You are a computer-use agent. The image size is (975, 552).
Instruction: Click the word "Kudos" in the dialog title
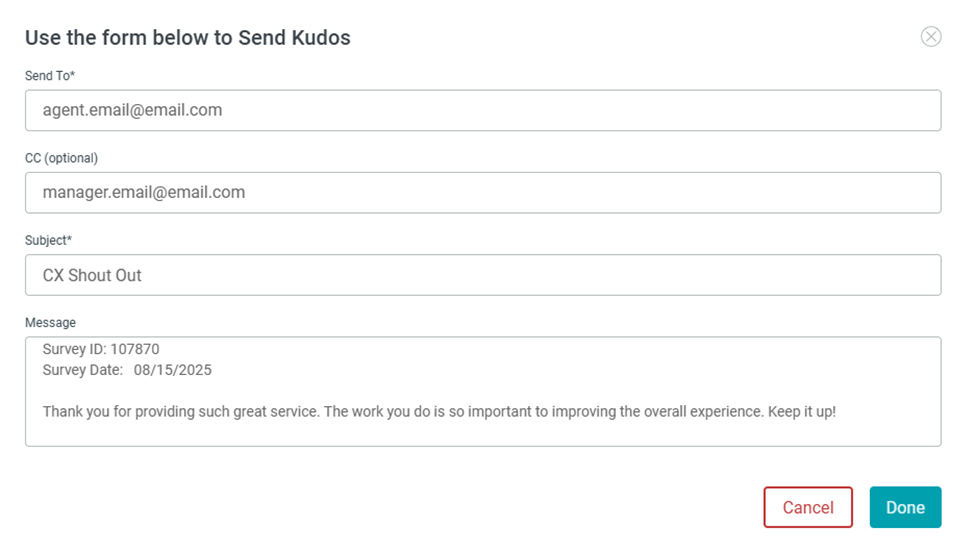click(x=323, y=38)
